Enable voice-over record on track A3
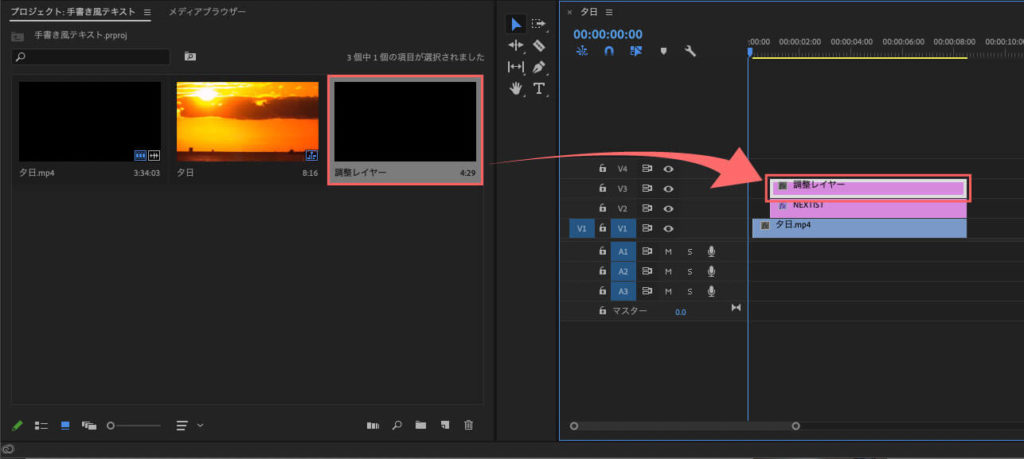1024x459 pixels. [x=711, y=291]
